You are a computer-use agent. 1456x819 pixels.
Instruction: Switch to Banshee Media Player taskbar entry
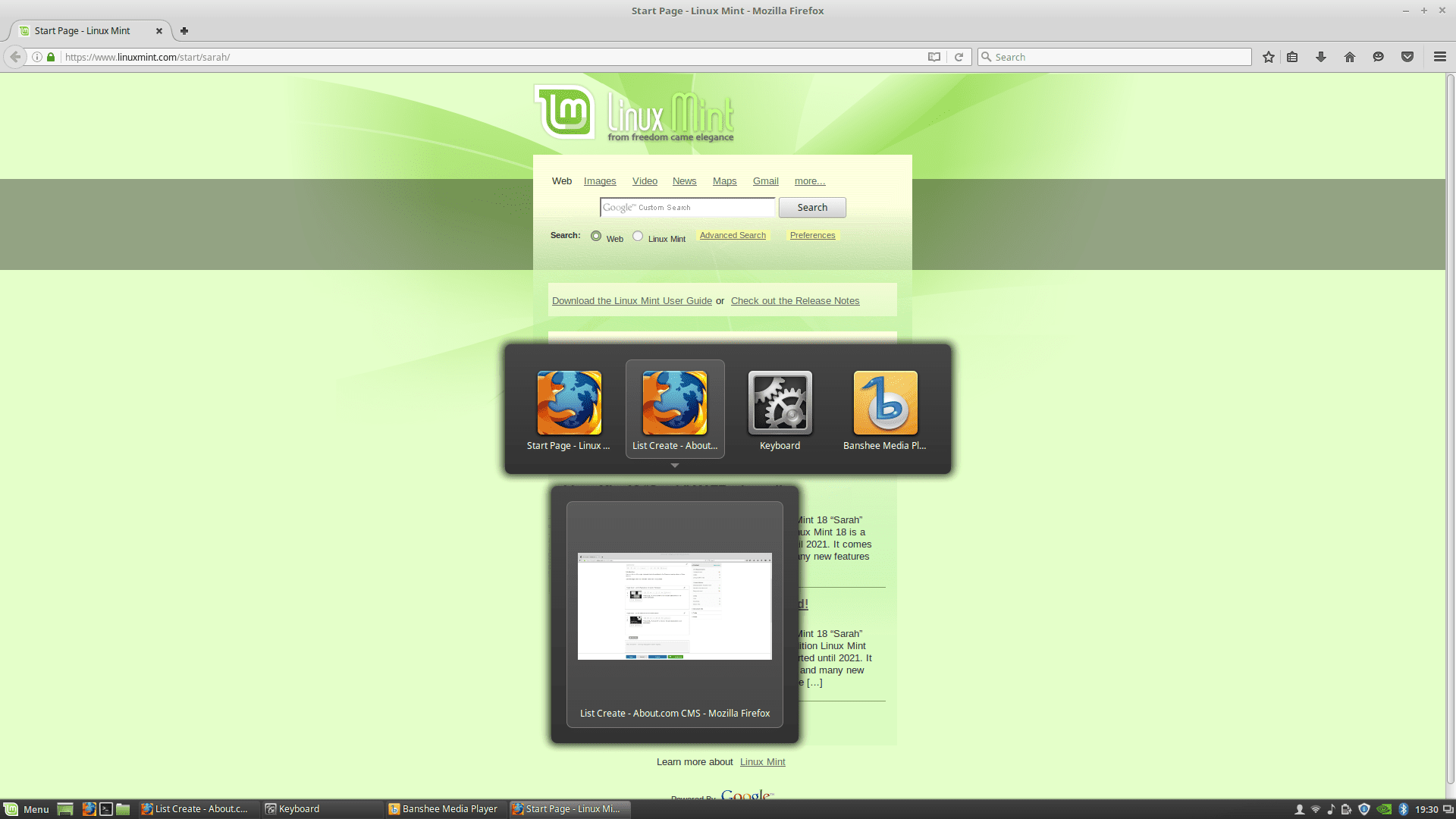[x=446, y=809]
